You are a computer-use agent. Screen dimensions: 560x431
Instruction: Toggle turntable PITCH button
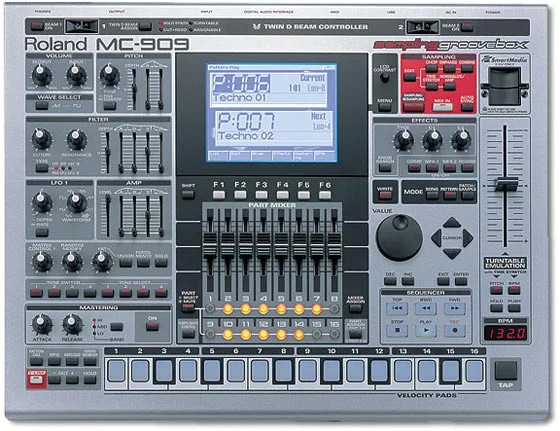coord(496,290)
